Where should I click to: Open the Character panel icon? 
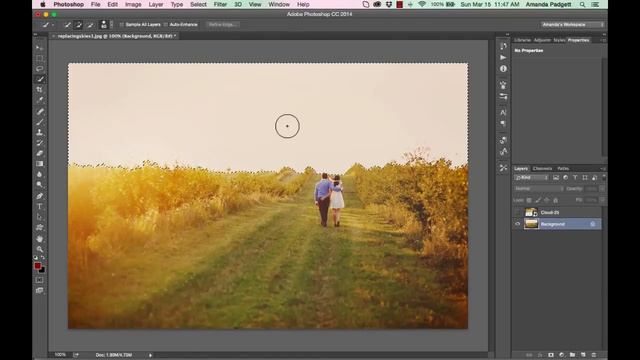503,112
